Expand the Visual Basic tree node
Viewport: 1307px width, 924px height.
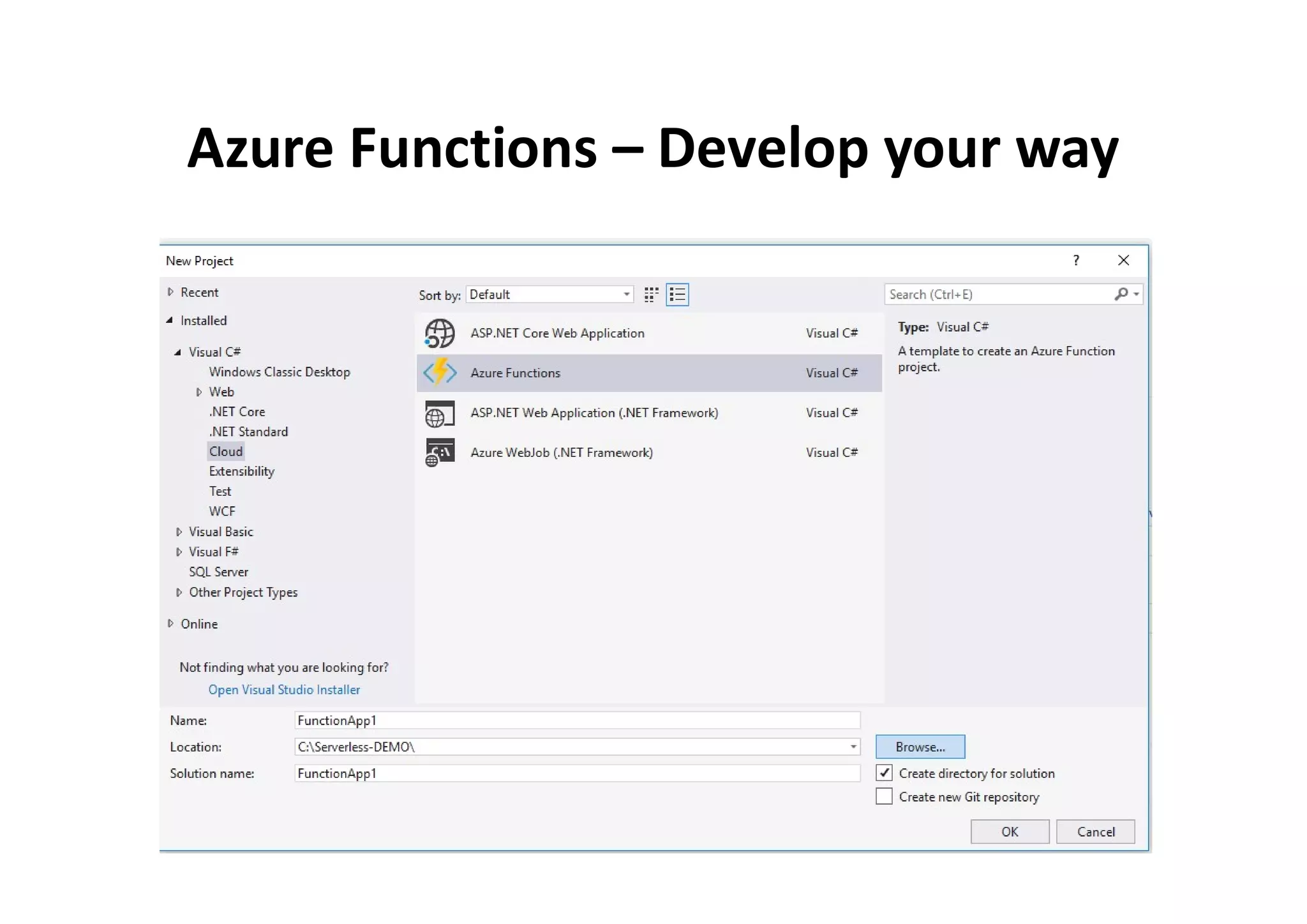tap(179, 532)
